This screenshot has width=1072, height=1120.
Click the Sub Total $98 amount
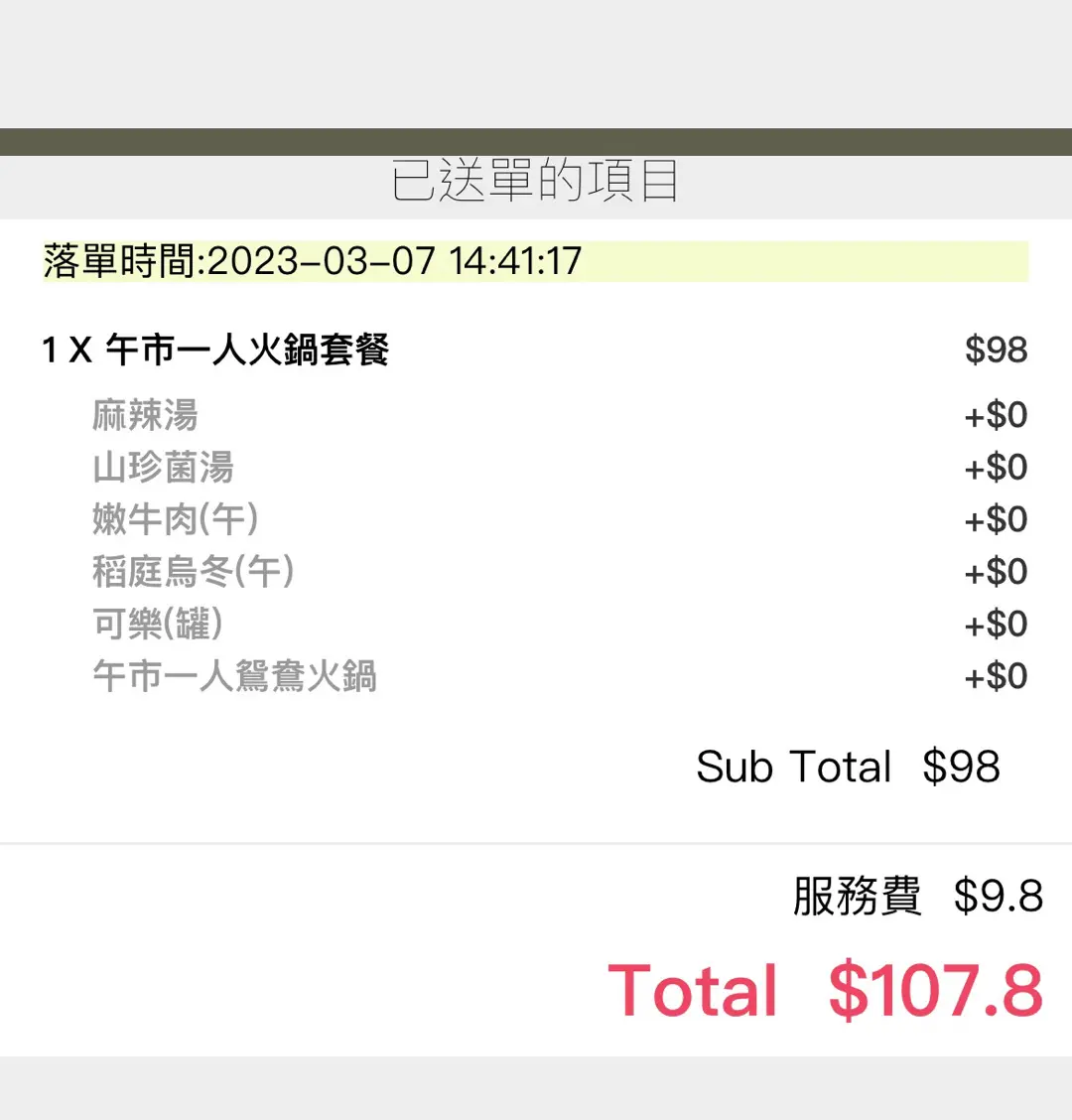pyautogui.click(x=961, y=768)
